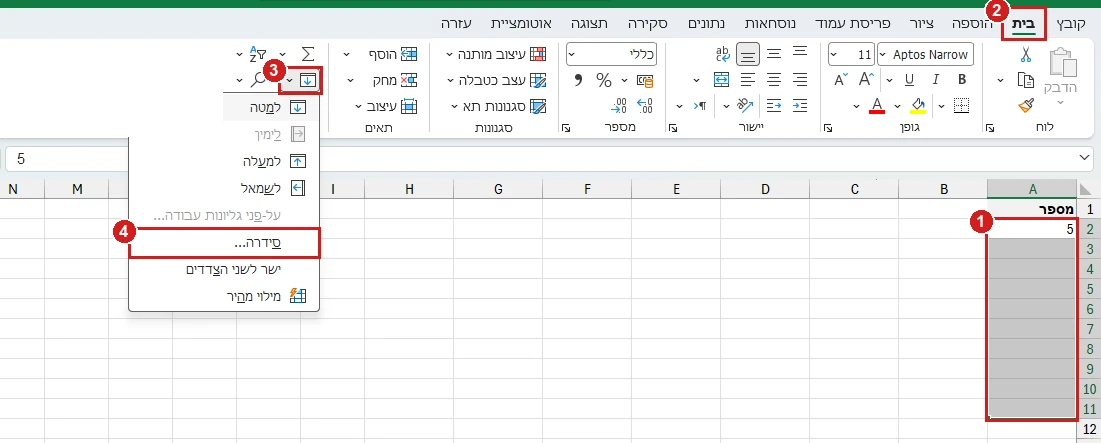Activate the Format Painter brush
The image size is (1101, 443).
[x=1026, y=105]
